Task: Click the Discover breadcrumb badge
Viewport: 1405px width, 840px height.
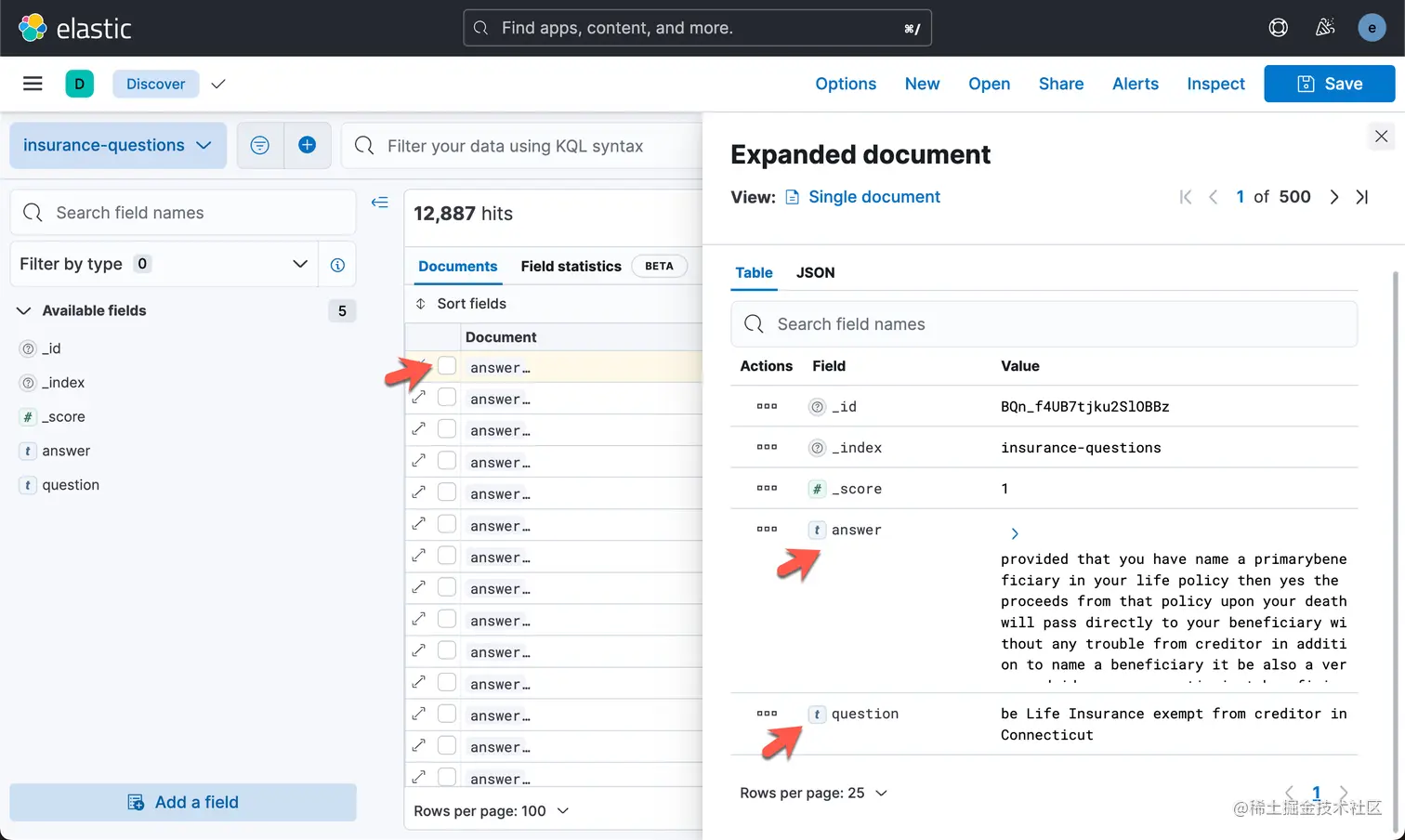Action: 156,84
